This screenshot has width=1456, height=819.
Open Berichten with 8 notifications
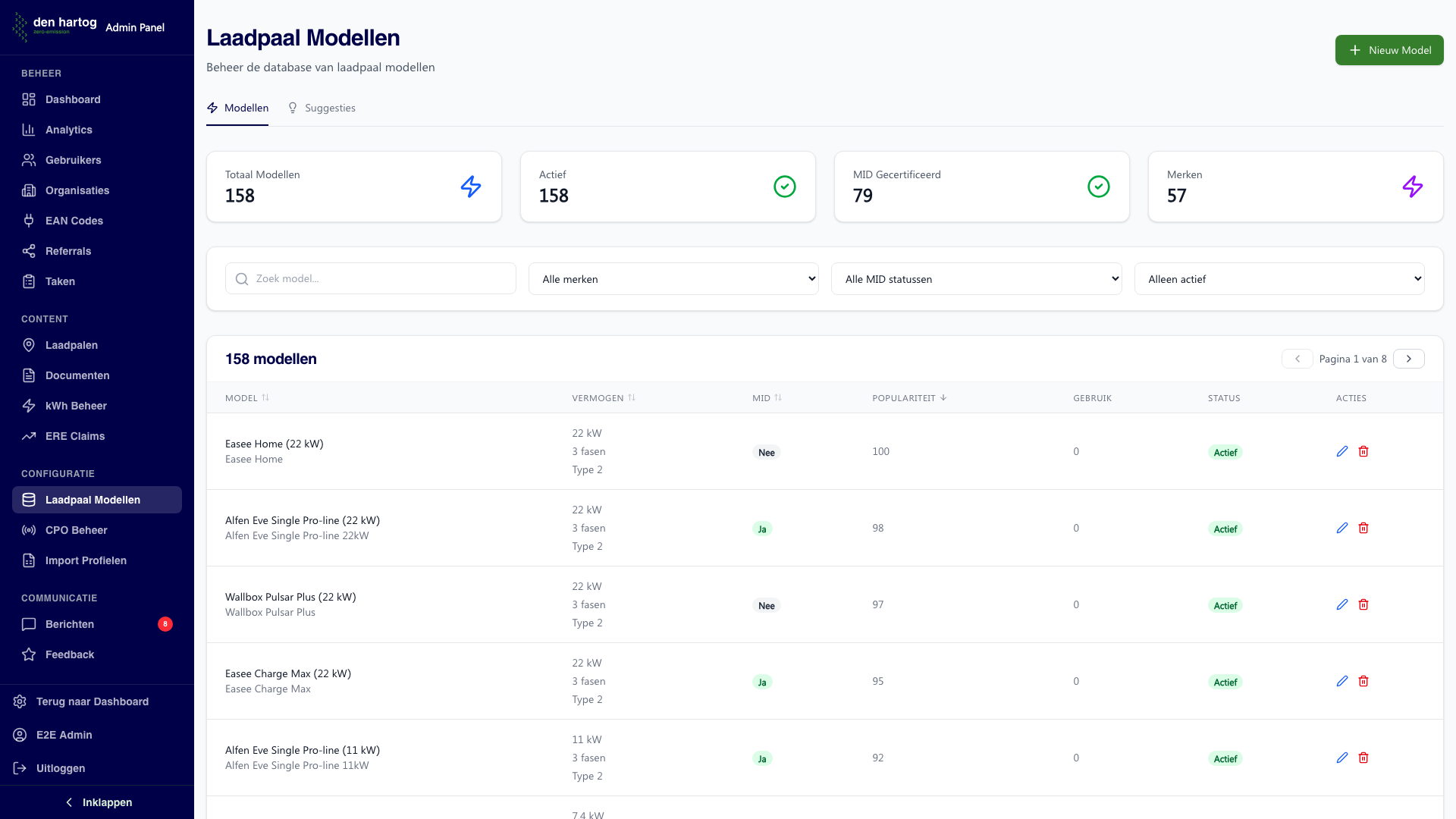70,624
